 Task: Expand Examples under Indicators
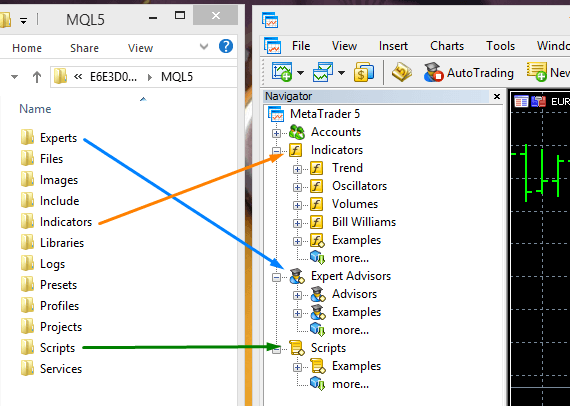[x=297, y=241]
